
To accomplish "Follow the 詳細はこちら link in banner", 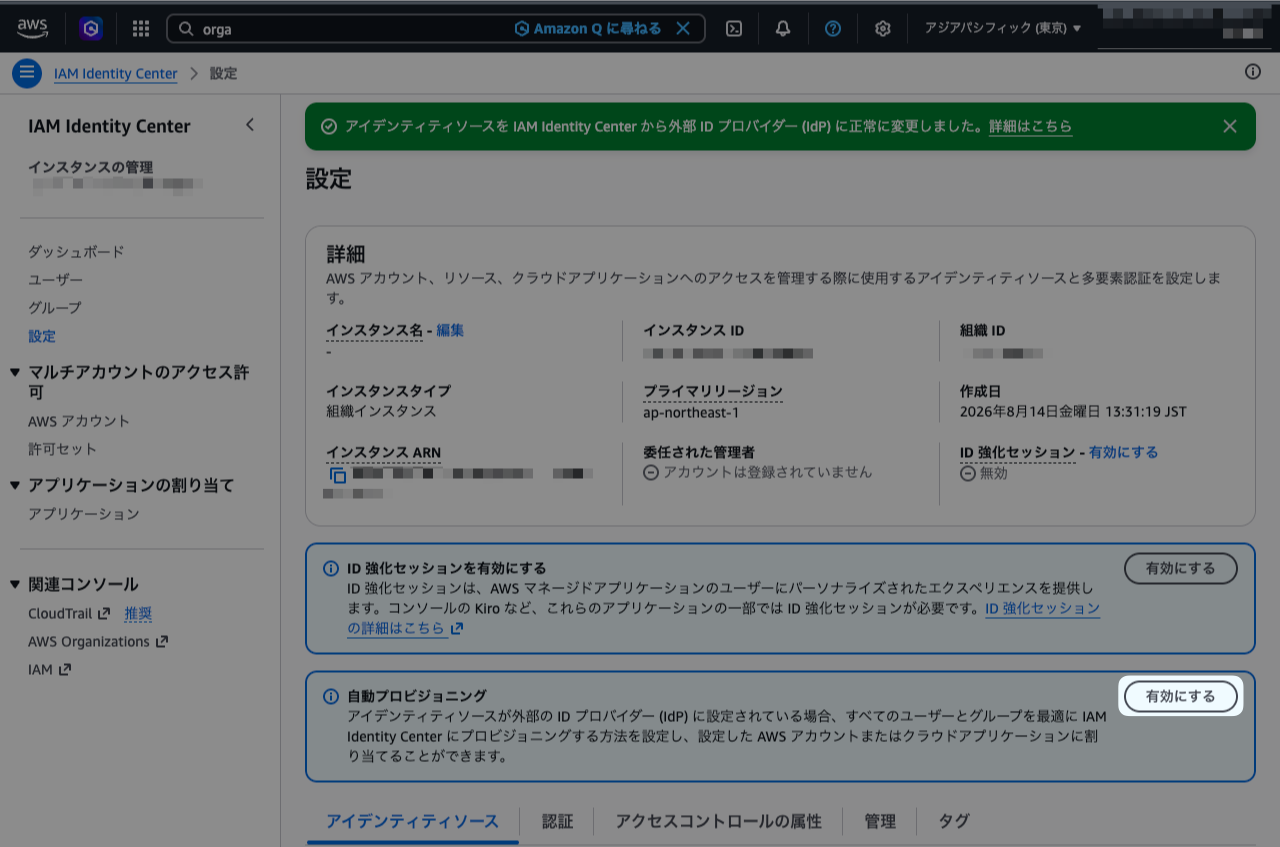I will click(1030, 126).
